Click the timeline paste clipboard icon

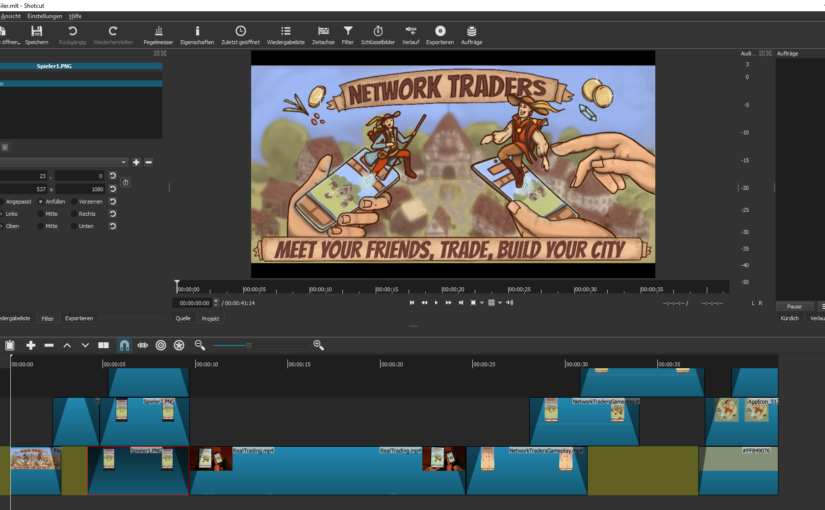coord(10,345)
